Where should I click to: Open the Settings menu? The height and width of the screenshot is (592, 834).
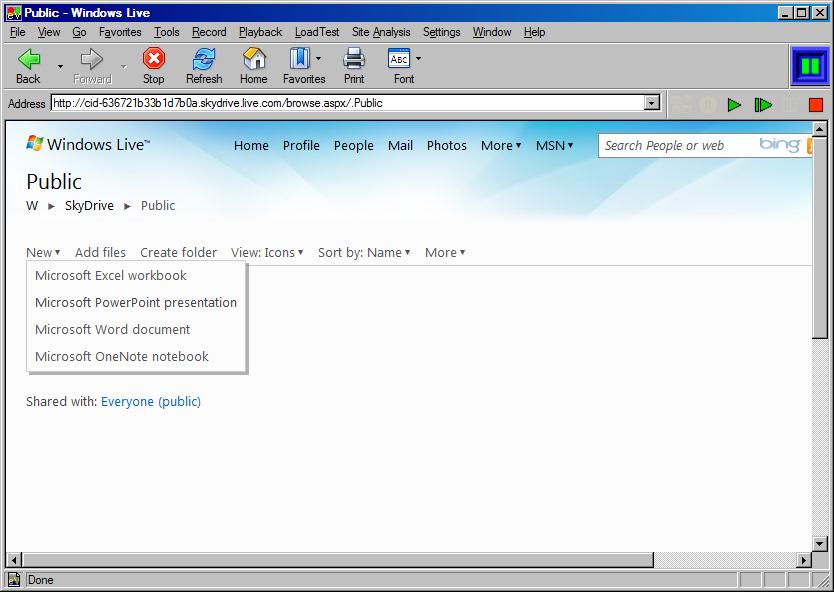[441, 32]
